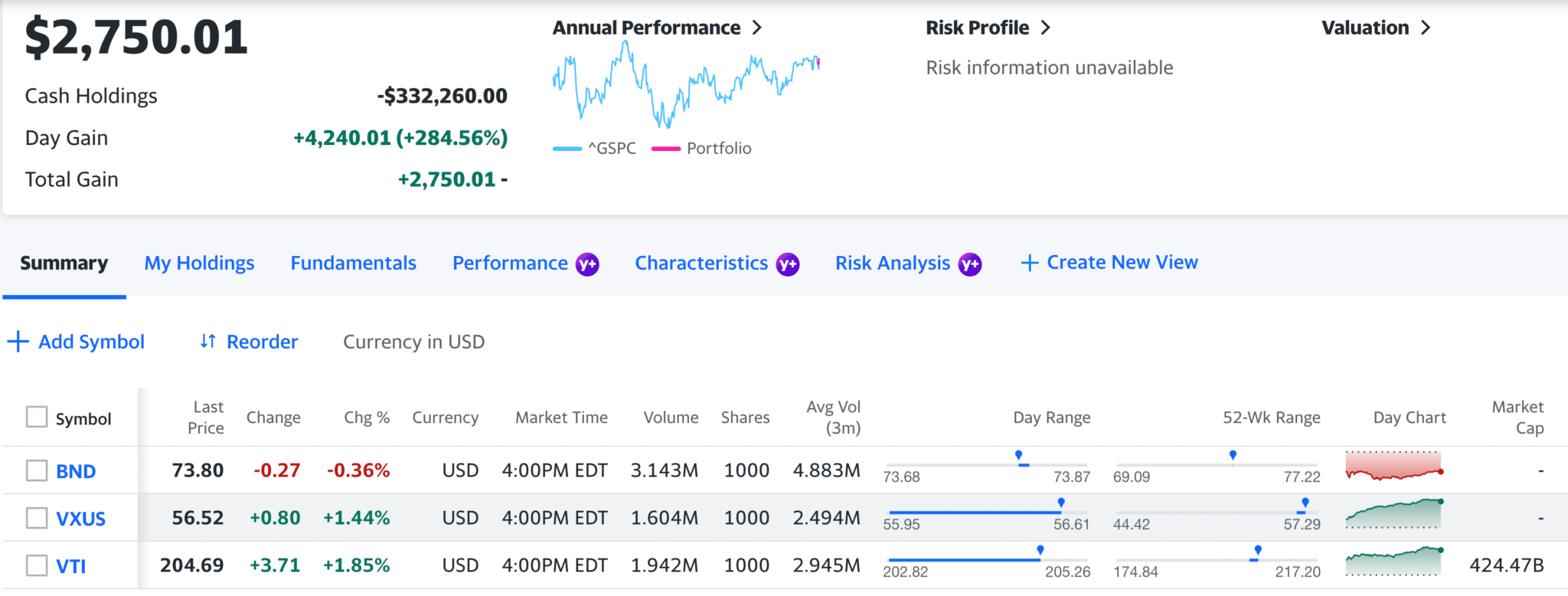Click the Reorder arrows icon

(x=207, y=342)
